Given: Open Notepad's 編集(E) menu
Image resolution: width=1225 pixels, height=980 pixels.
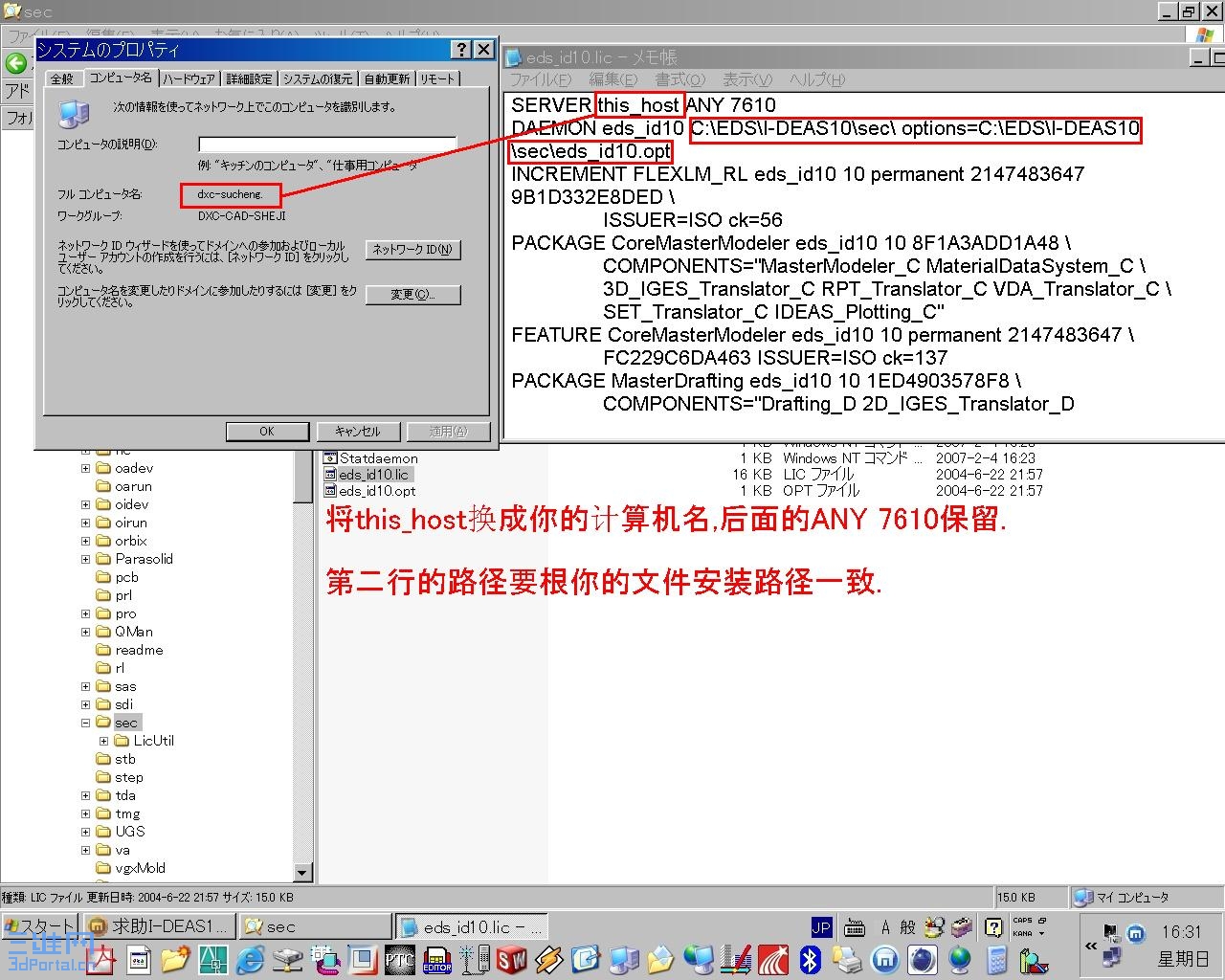Looking at the screenshot, I should (x=613, y=79).
